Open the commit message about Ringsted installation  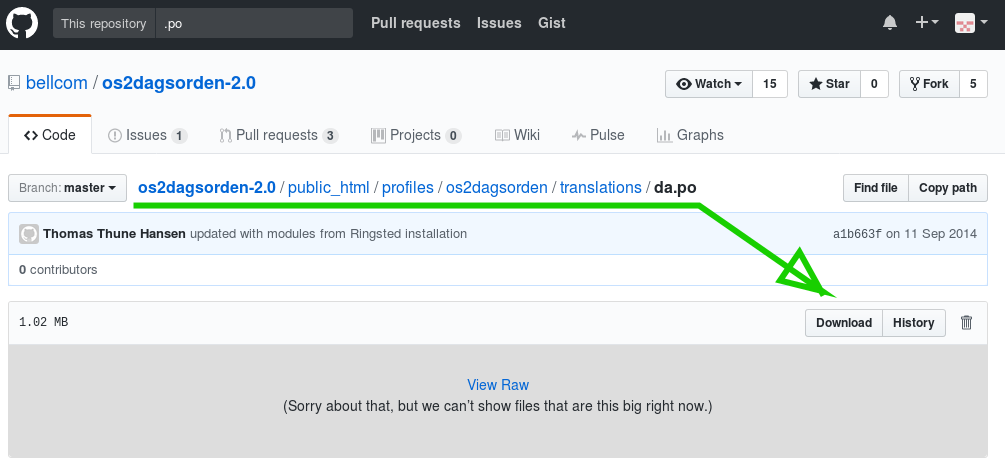328,234
